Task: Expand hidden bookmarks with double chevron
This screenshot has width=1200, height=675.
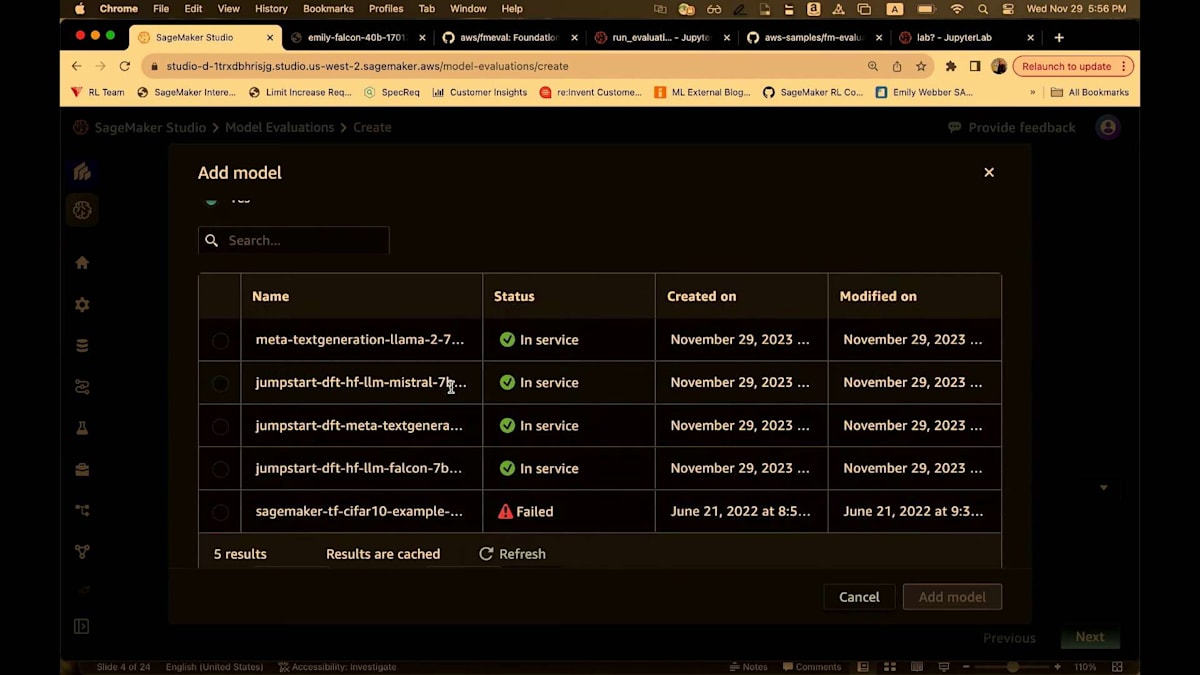Action: coord(1032,92)
